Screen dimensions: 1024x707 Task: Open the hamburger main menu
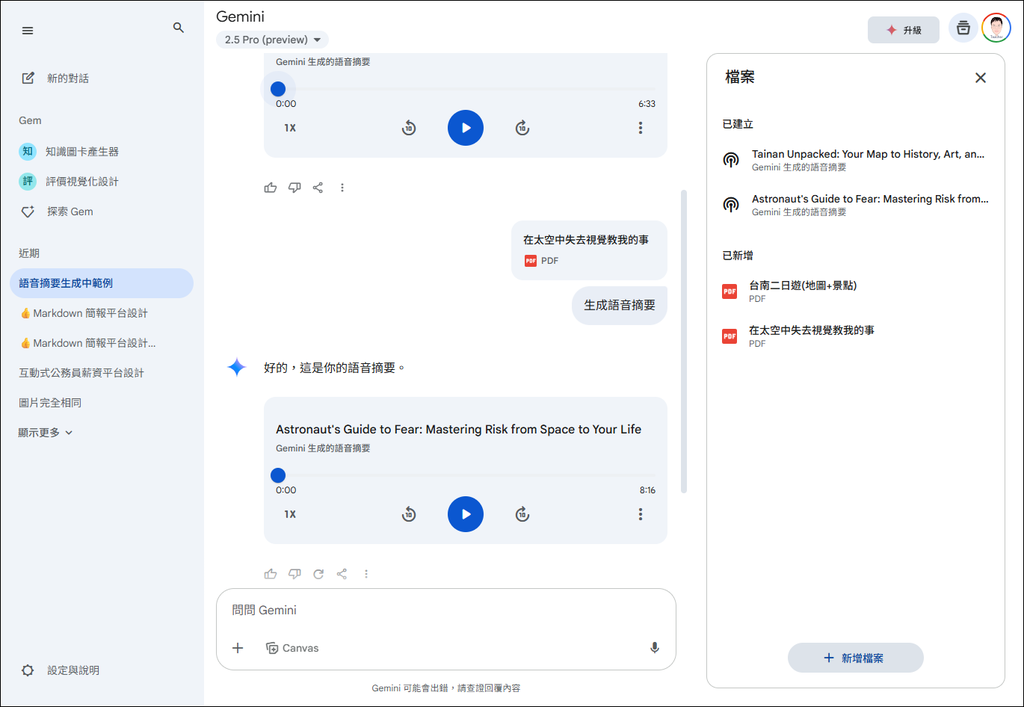coord(27,31)
